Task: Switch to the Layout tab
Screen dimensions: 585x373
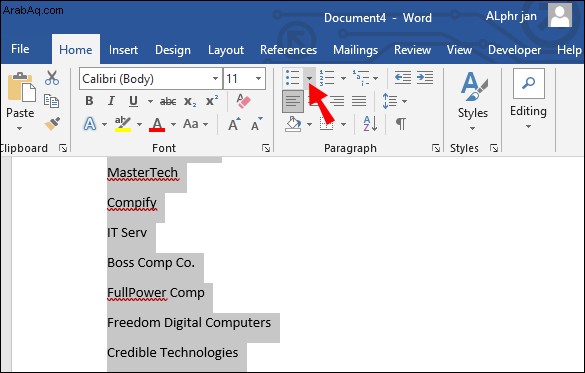Action: (x=226, y=50)
